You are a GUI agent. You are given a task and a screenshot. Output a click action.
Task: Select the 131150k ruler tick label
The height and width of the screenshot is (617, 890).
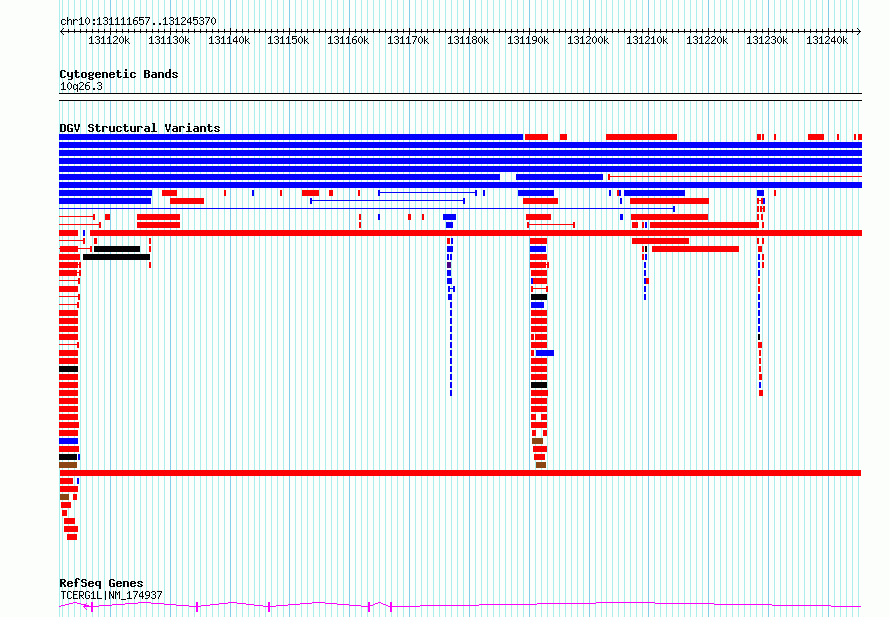click(288, 40)
